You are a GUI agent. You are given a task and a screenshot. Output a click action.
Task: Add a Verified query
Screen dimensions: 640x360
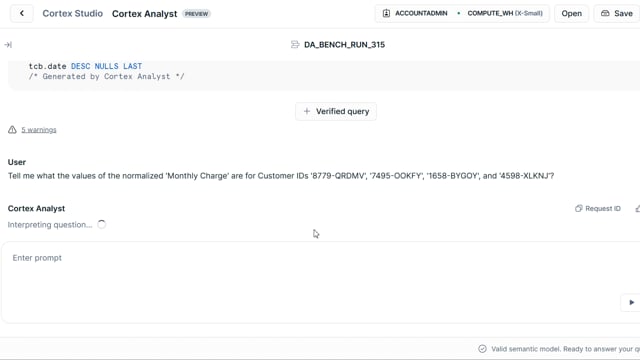(x=336, y=111)
